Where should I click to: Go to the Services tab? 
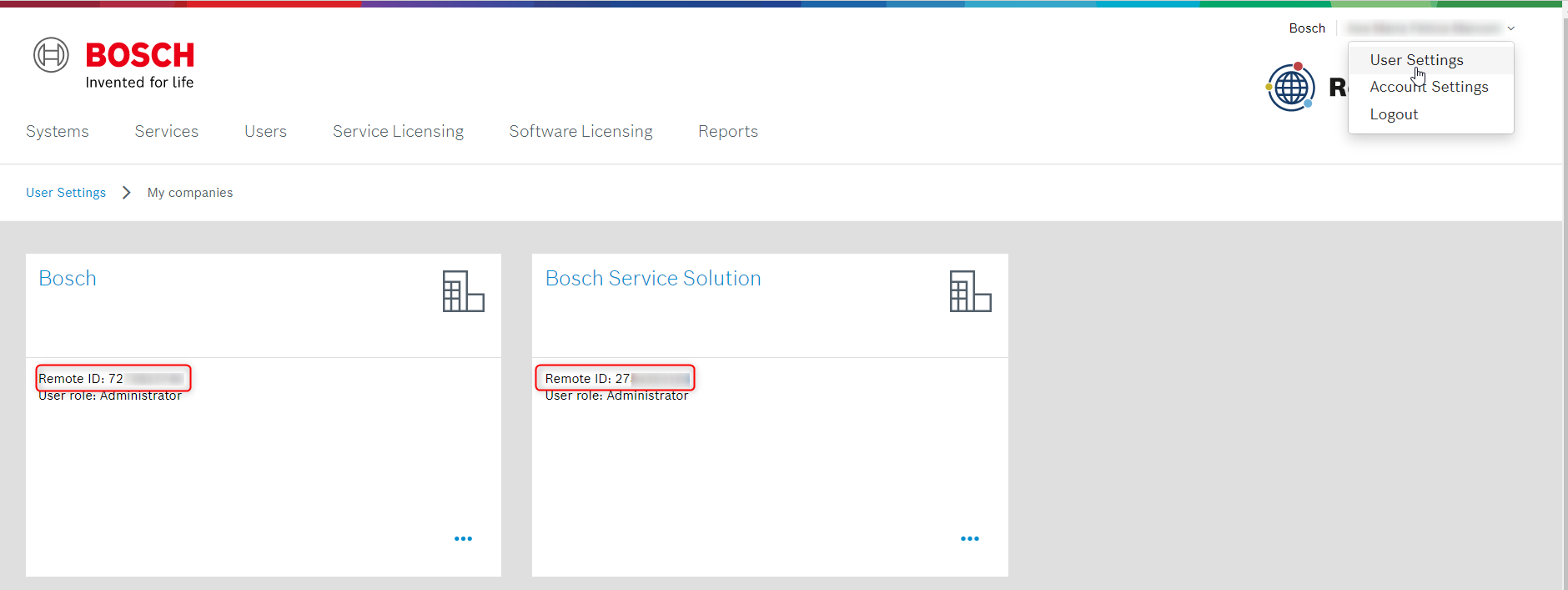tap(167, 131)
